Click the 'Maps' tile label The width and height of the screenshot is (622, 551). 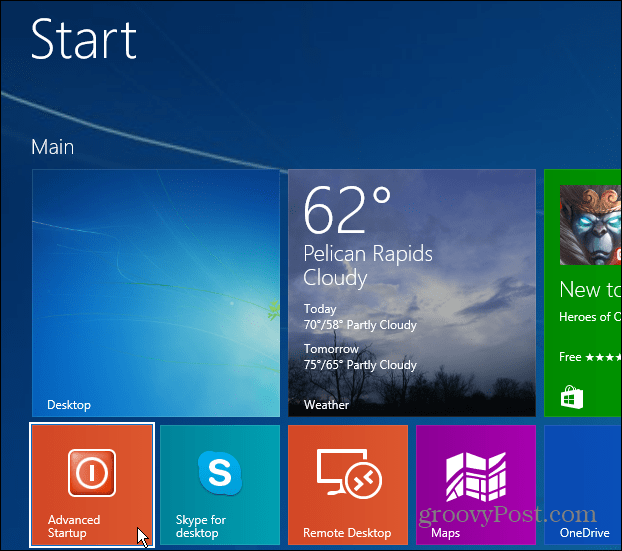(x=445, y=533)
